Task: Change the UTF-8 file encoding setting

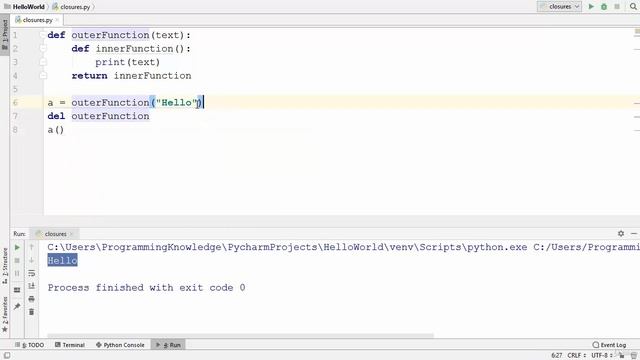Action: pos(602,356)
